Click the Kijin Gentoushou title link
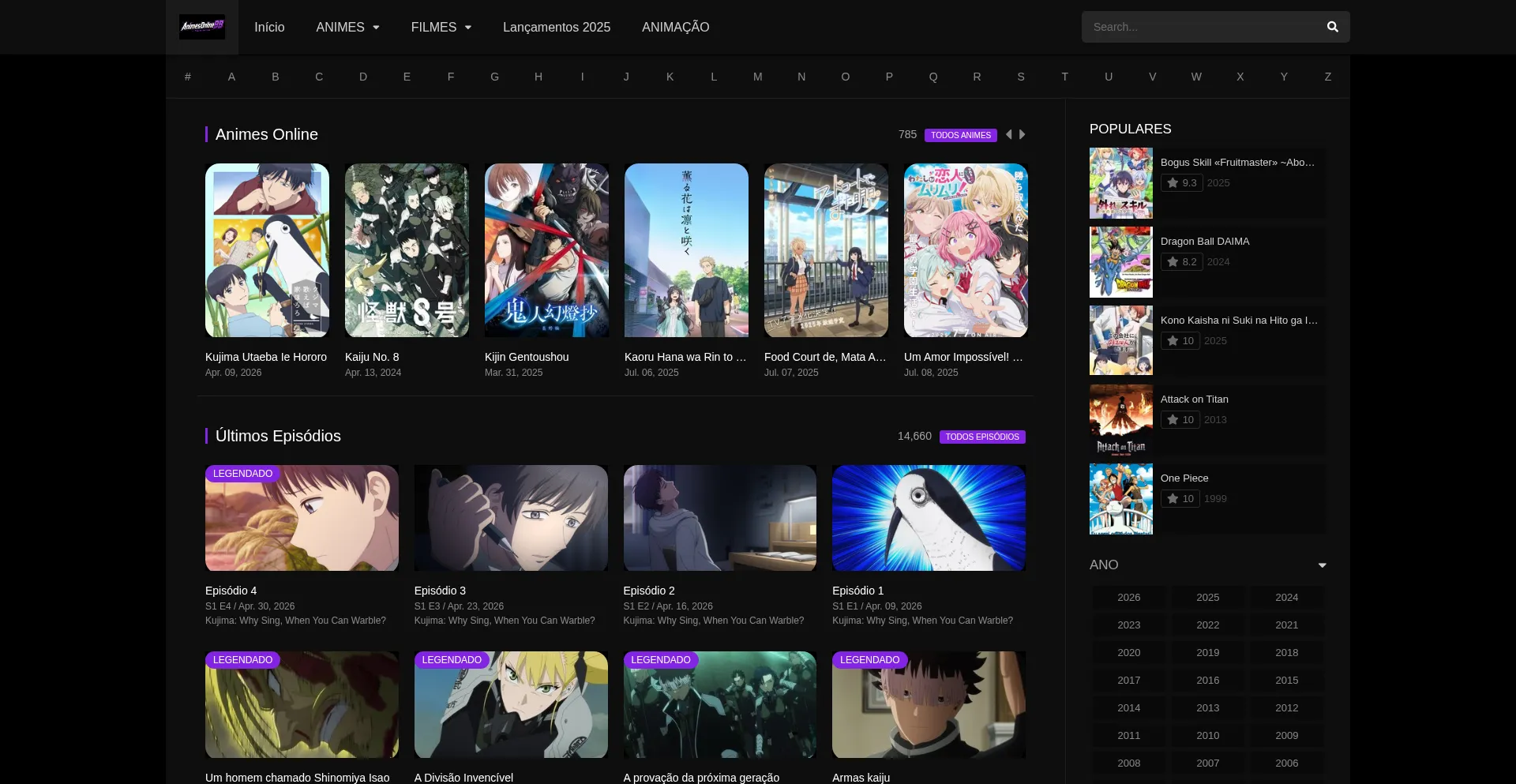1516x784 pixels. click(527, 357)
